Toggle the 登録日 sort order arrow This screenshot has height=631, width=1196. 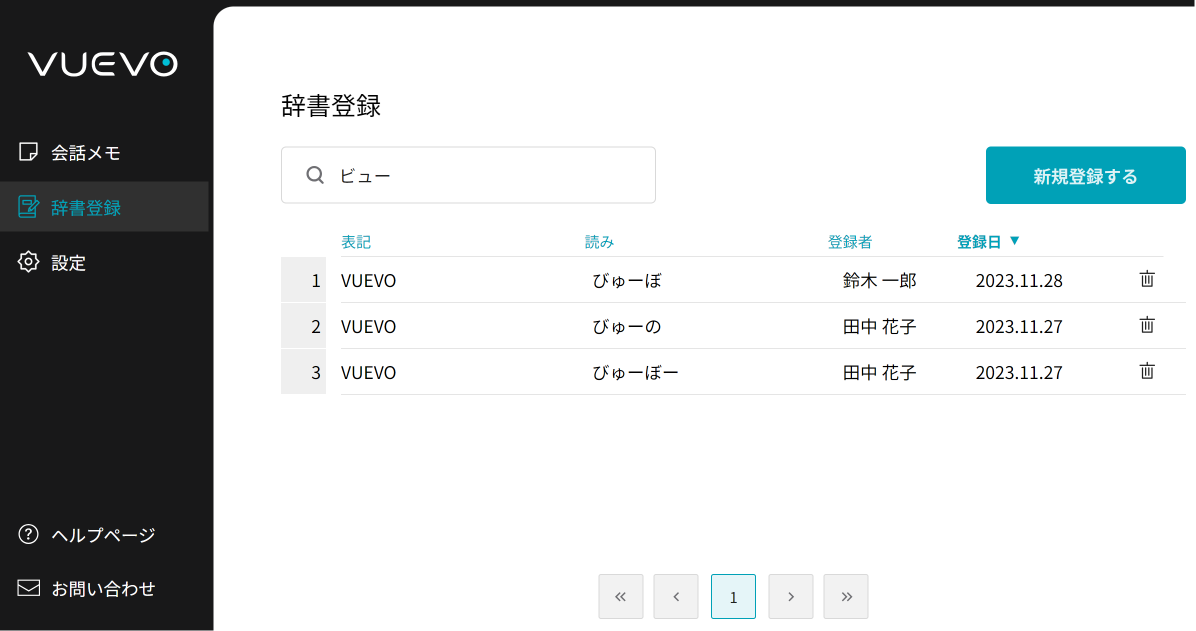click(1015, 240)
